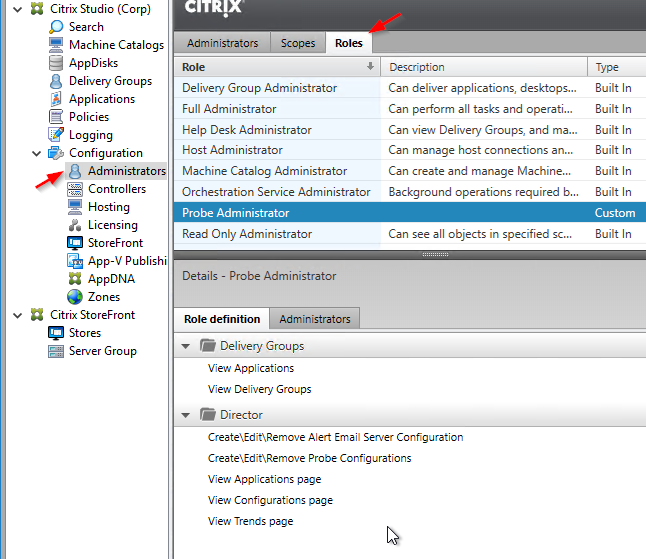Click the AppDisks disk icon
646x559 pixels.
click(x=56, y=63)
